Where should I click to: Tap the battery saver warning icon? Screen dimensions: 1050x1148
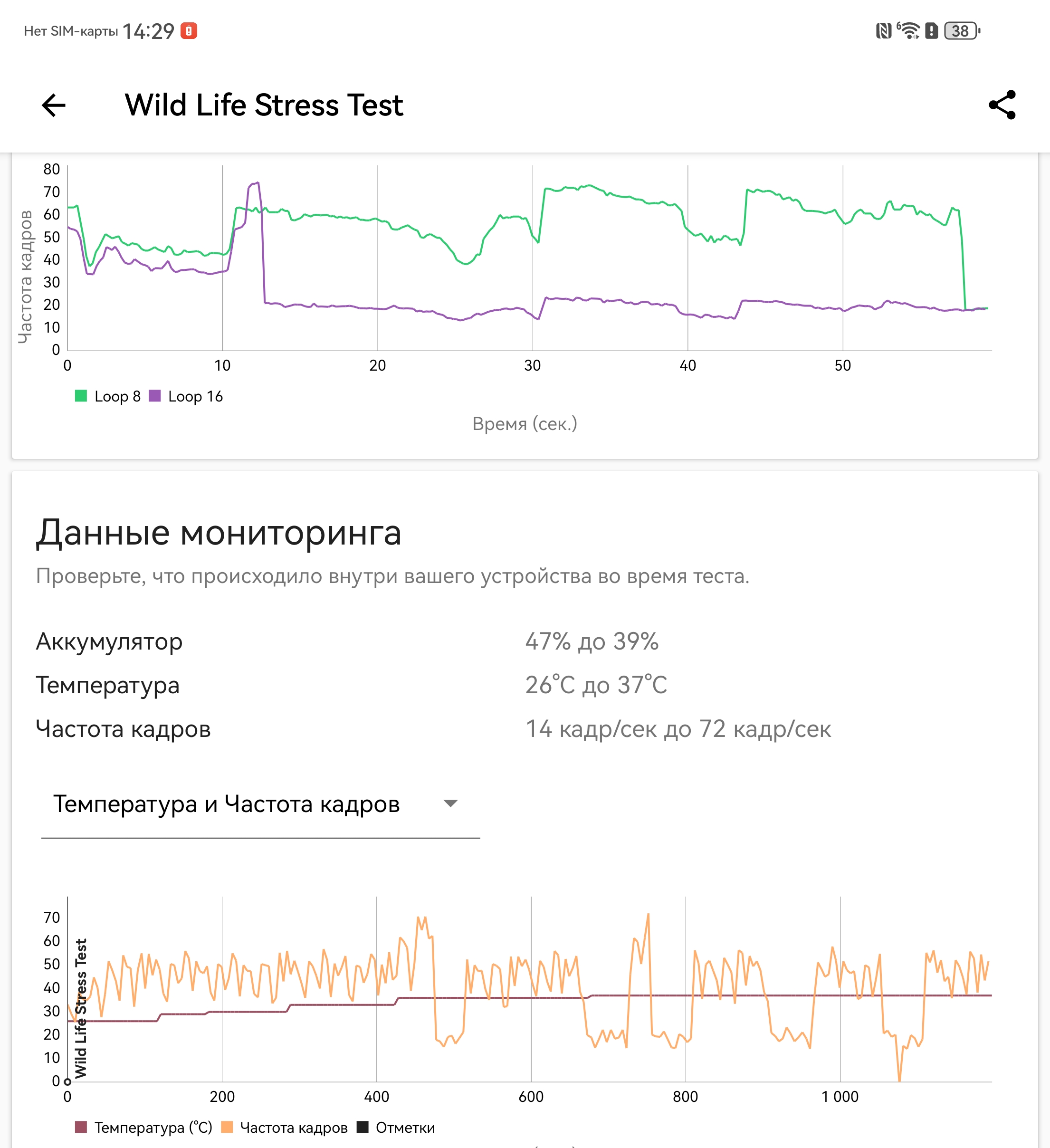tap(932, 31)
